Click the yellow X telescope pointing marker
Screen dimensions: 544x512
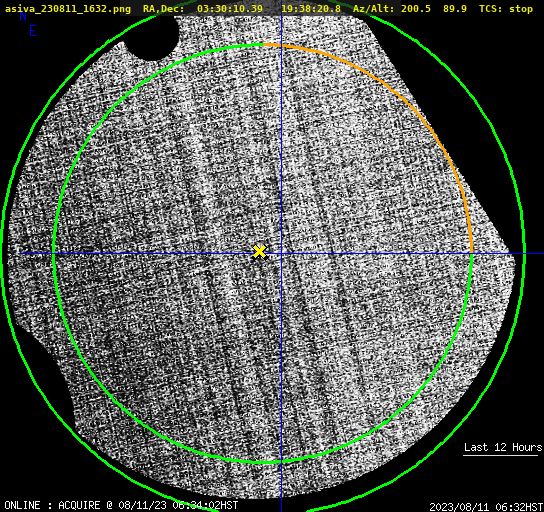(x=259, y=252)
